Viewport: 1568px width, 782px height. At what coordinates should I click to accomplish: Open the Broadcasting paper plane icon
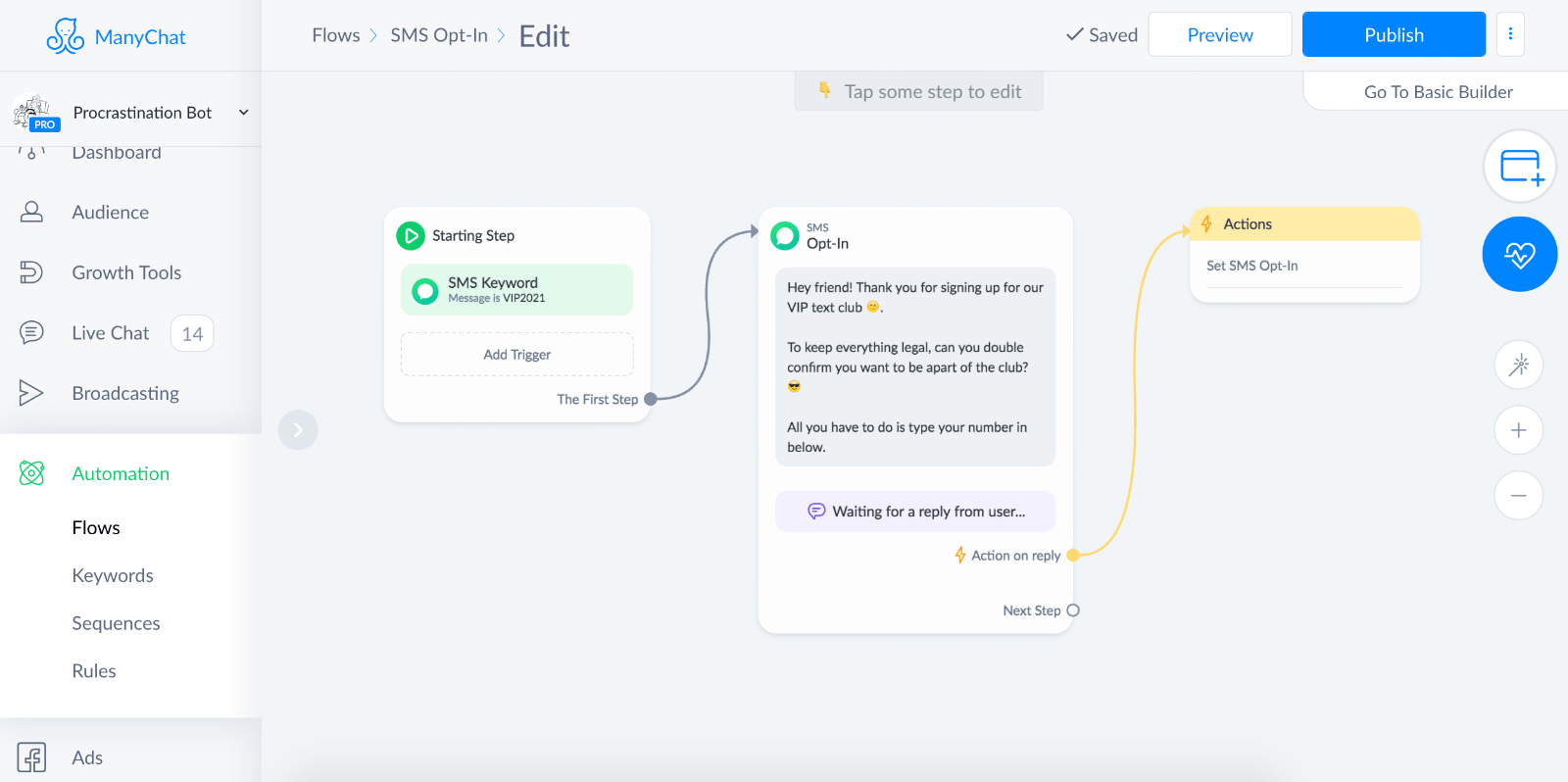click(31, 393)
